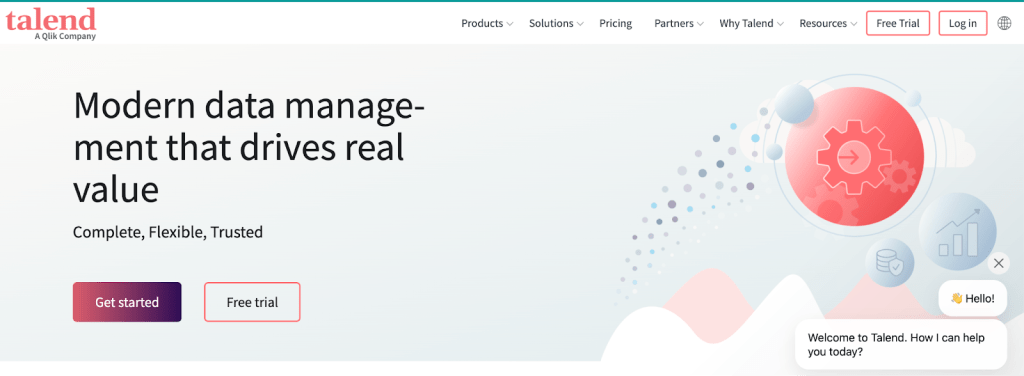Go to the Pricing page
Viewport: 1024px width, 376px height.
[x=616, y=24]
